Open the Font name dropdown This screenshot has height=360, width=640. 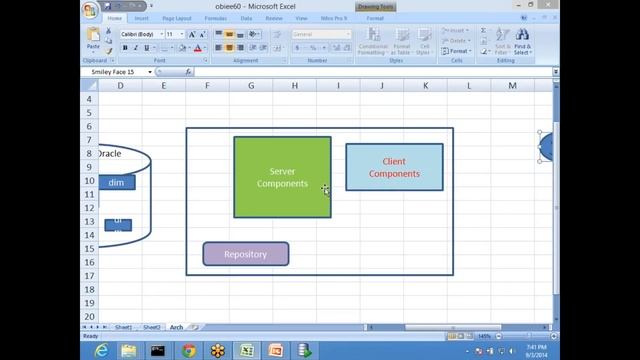[x=162, y=34]
